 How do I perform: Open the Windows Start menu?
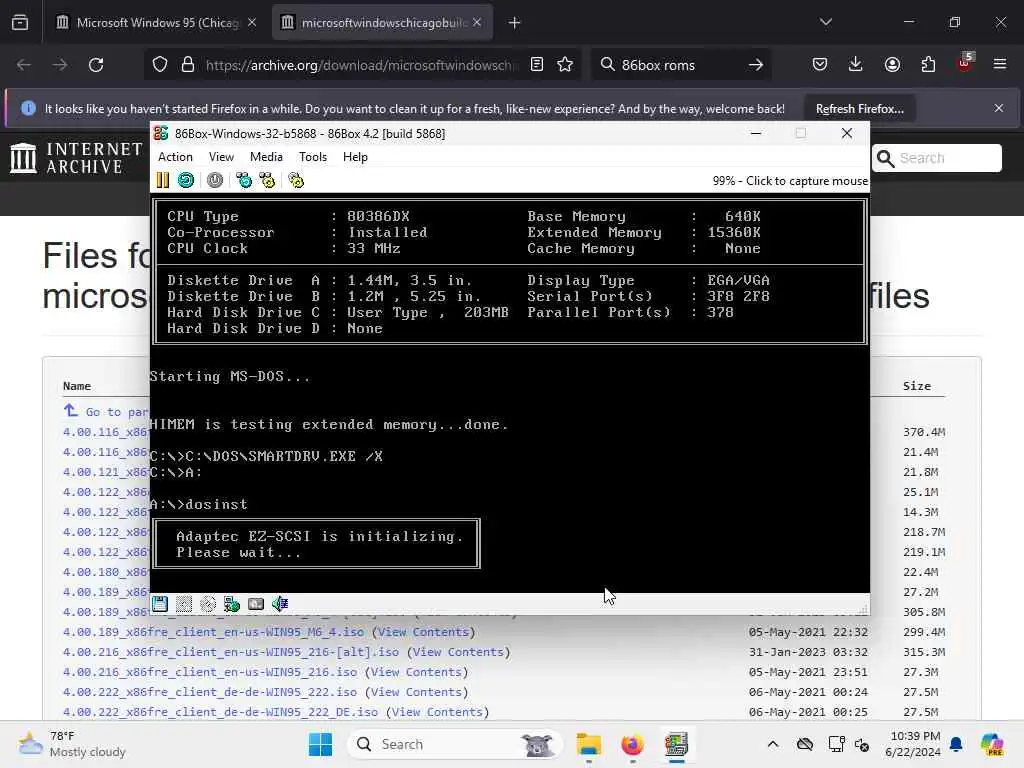pos(320,744)
